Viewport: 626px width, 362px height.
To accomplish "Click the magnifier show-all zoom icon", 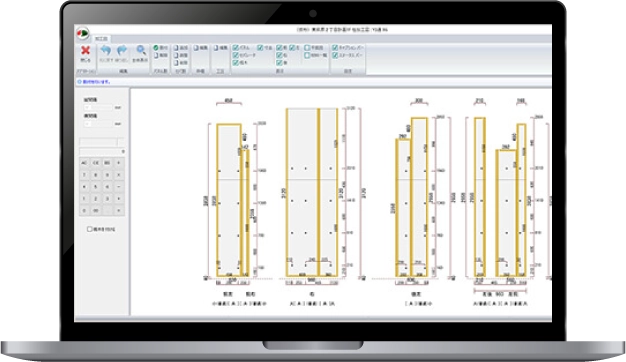I will pos(141,50).
